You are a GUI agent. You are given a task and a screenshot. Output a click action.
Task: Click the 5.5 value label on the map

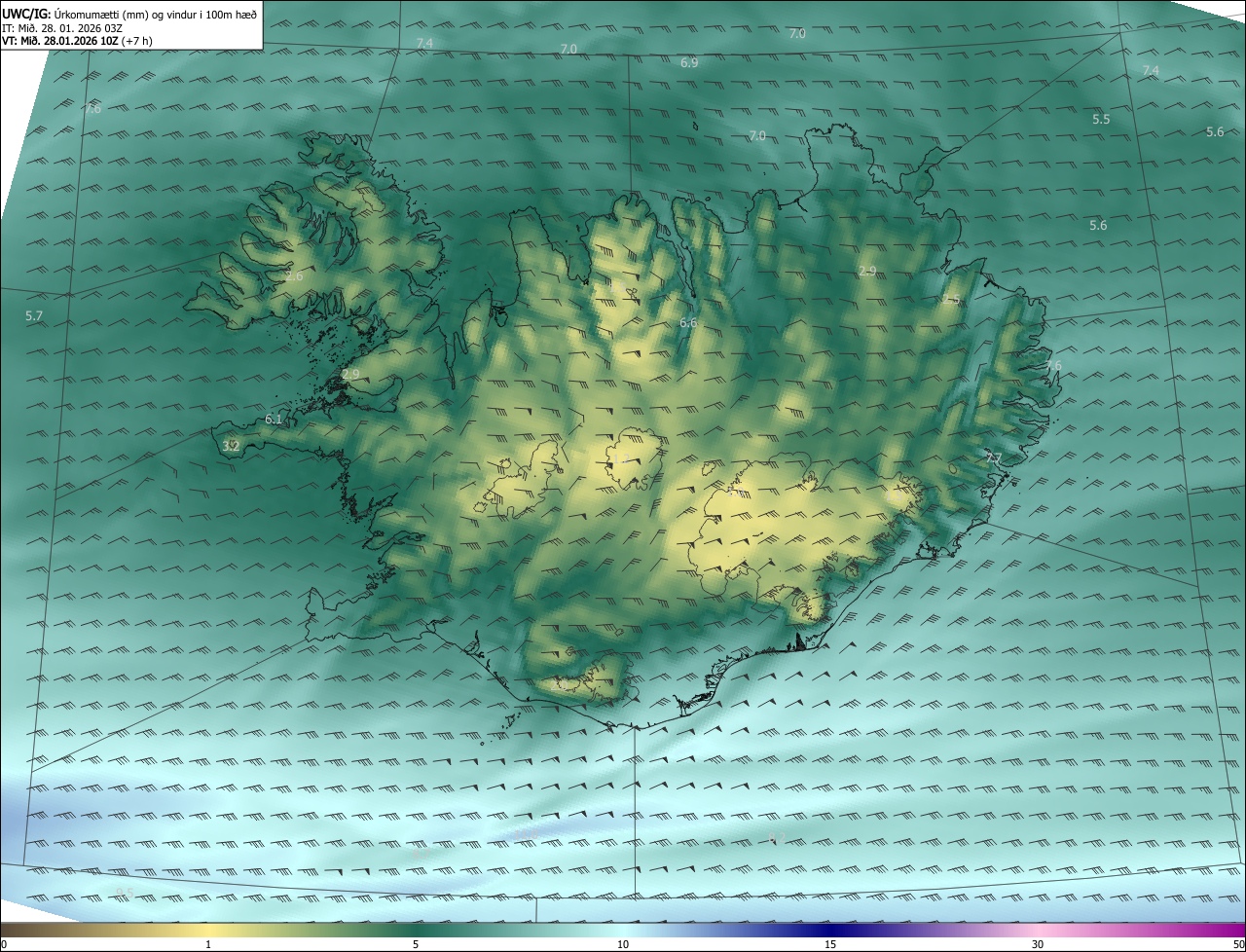(x=1101, y=119)
